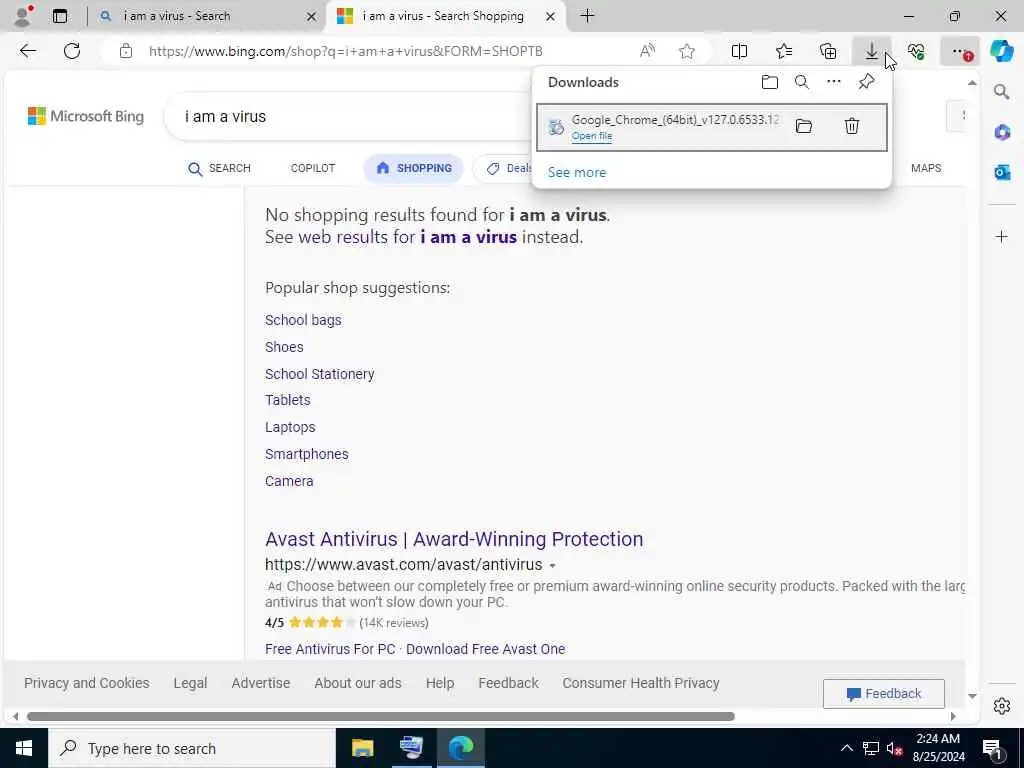Screen dimensions: 1024x768
Task: Pin the Downloads panel
Action: [x=866, y=82]
